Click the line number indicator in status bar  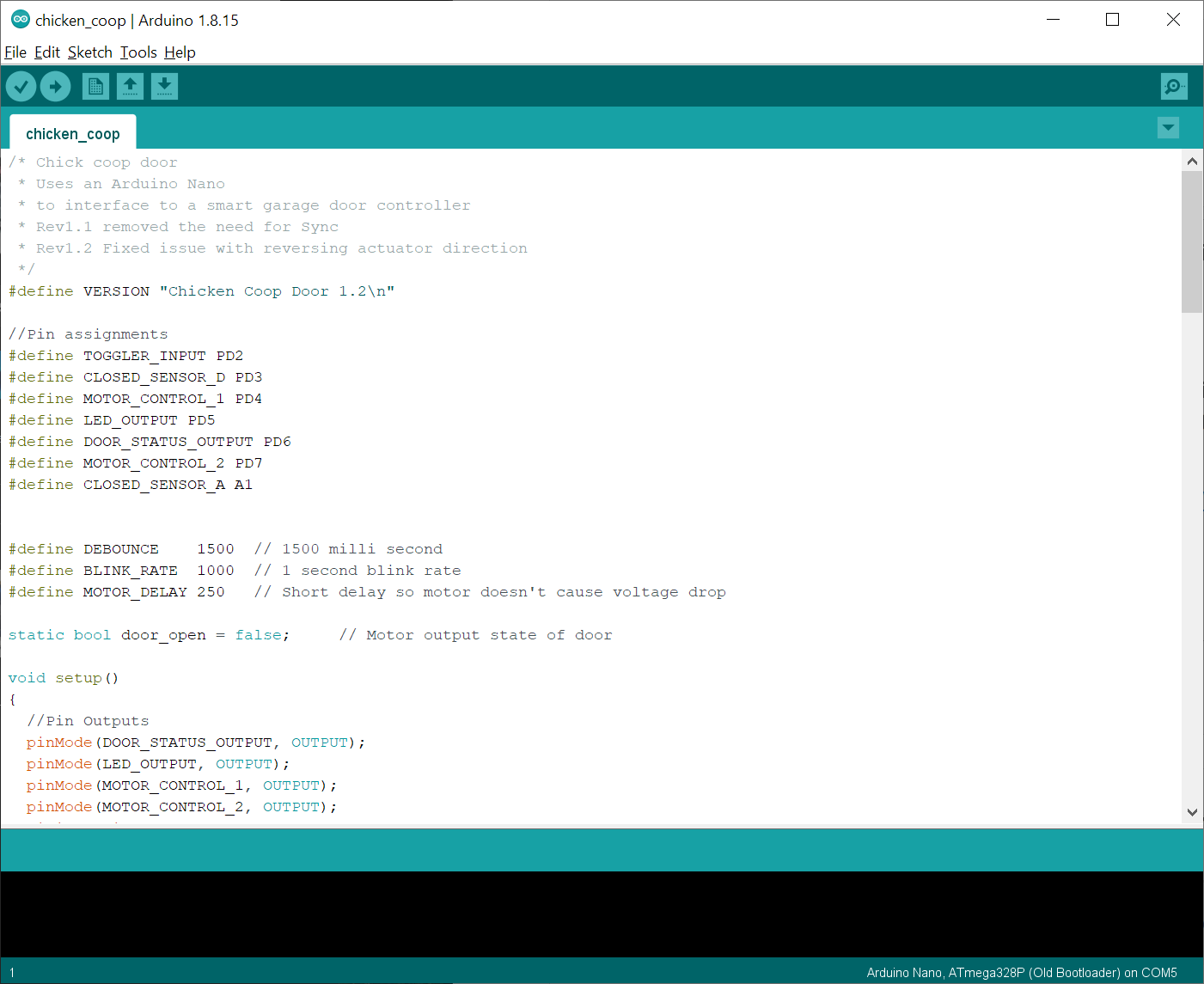click(x=12, y=973)
